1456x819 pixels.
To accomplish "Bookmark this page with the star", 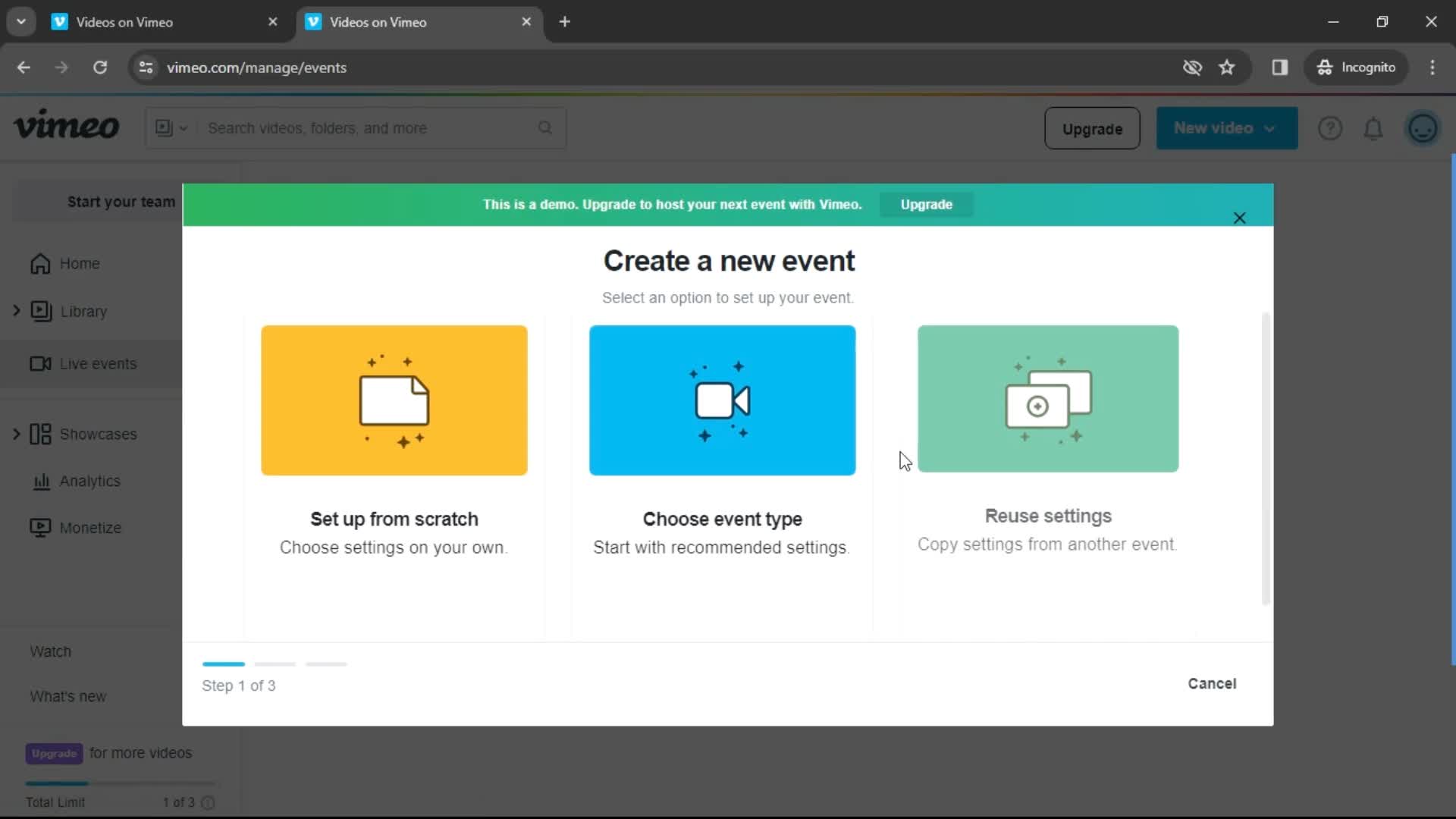I will click(x=1227, y=67).
